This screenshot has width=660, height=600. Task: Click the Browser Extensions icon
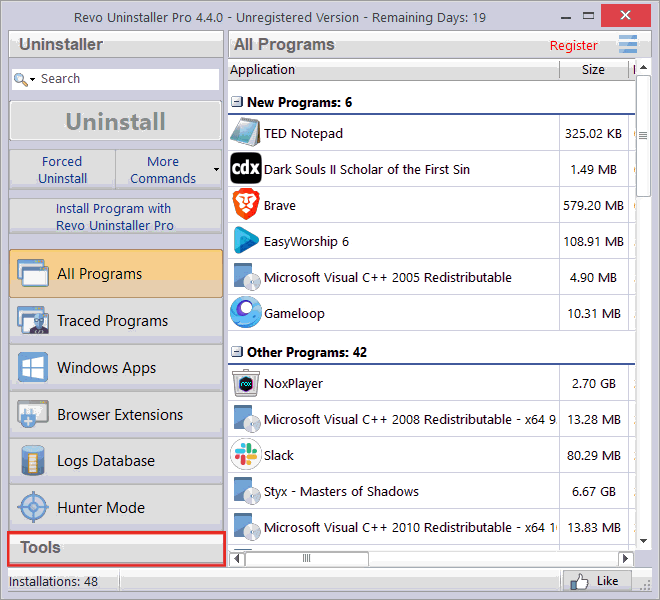tap(33, 414)
